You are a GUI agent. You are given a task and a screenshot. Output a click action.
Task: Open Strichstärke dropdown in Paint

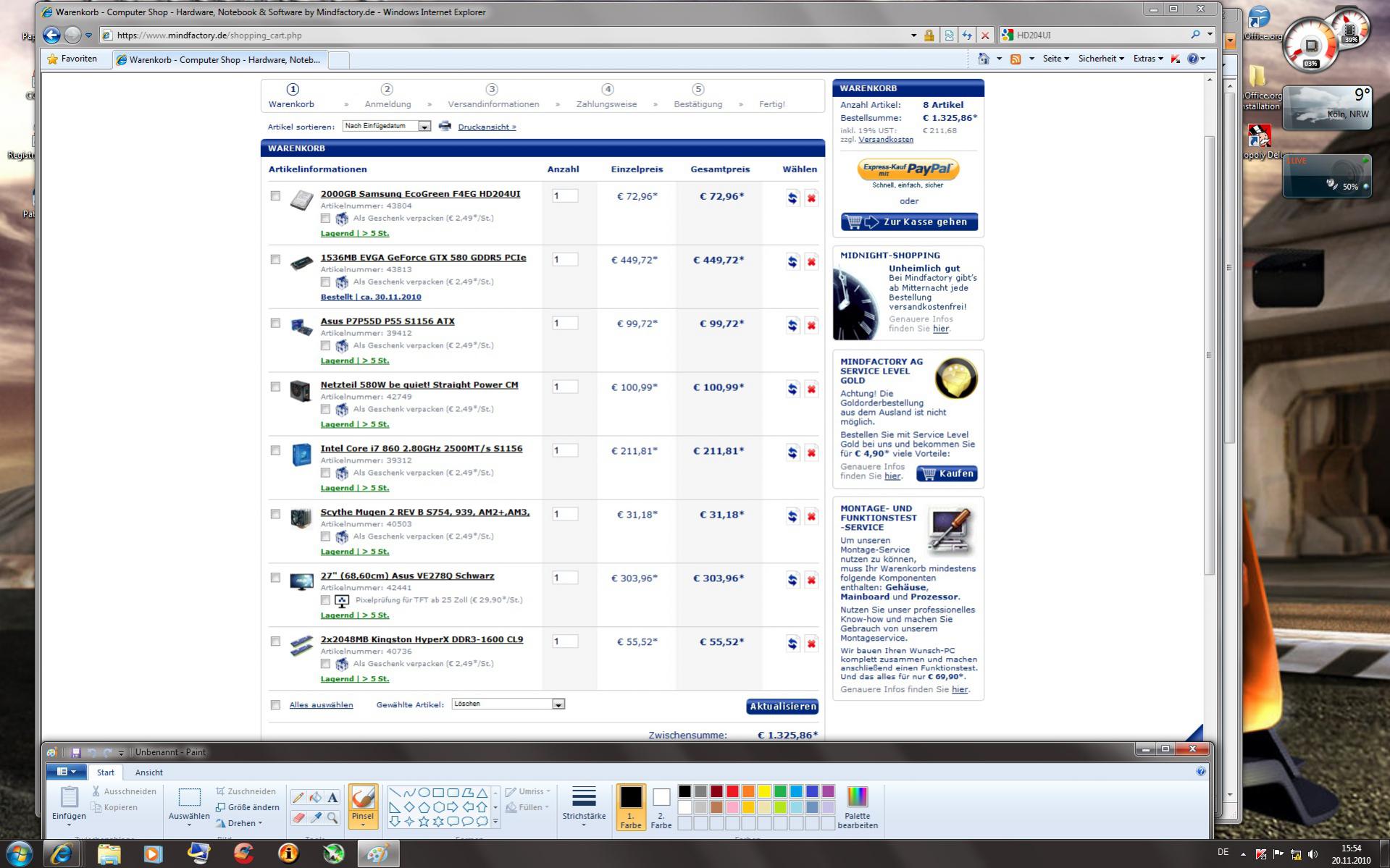point(584,807)
